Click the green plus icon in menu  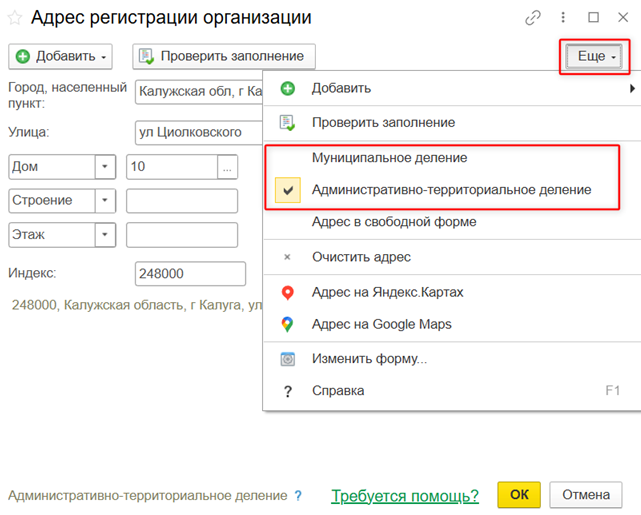[x=287, y=88]
